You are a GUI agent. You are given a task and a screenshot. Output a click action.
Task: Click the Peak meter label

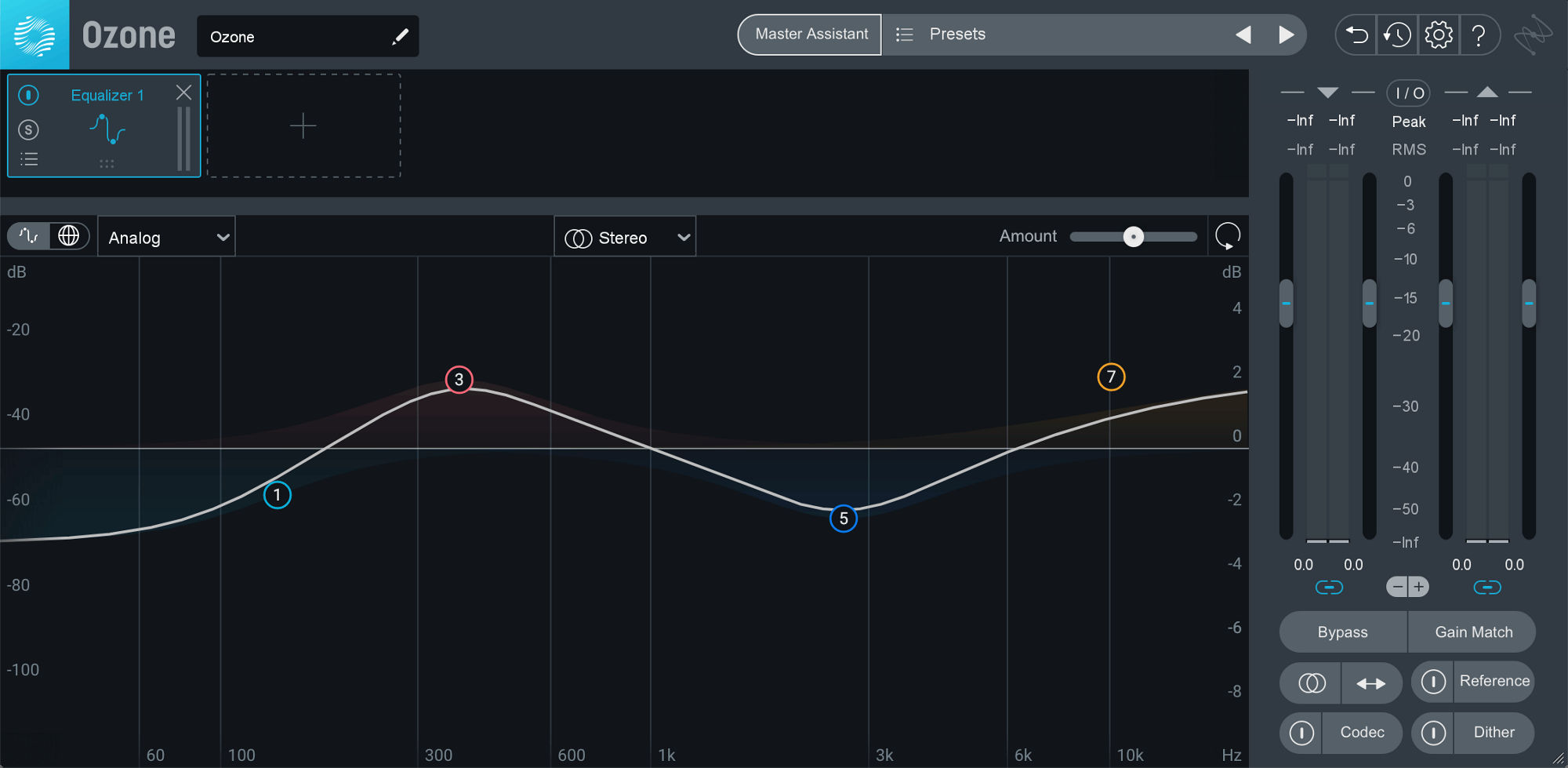pos(1409,122)
